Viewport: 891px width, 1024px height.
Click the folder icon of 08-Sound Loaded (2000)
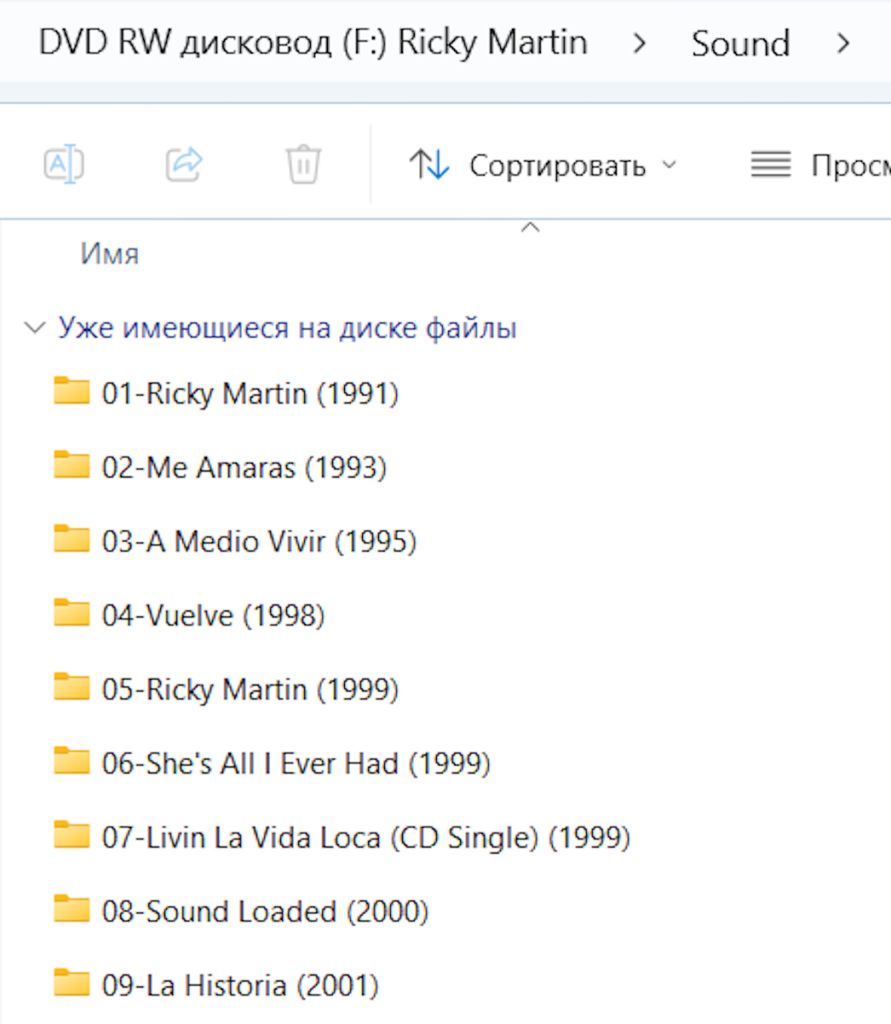pyautogui.click(x=72, y=908)
